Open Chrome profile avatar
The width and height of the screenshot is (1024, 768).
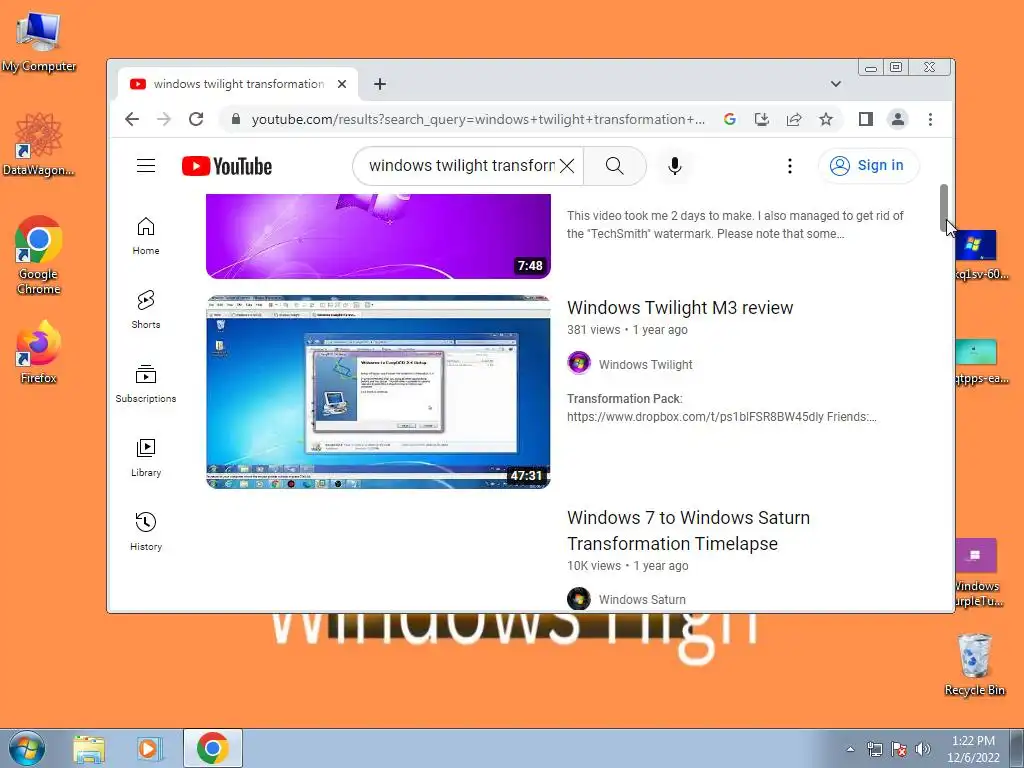898,119
